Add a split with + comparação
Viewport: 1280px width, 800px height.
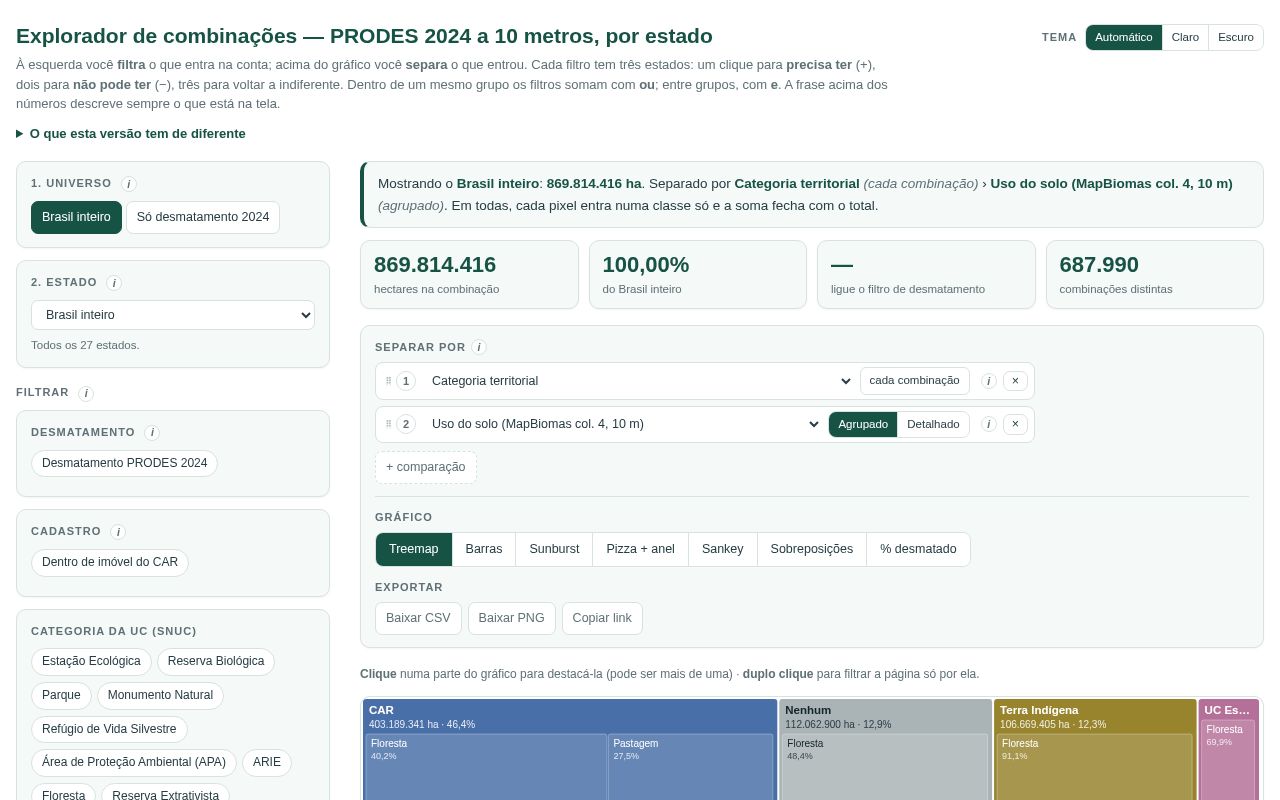pyautogui.click(x=426, y=467)
